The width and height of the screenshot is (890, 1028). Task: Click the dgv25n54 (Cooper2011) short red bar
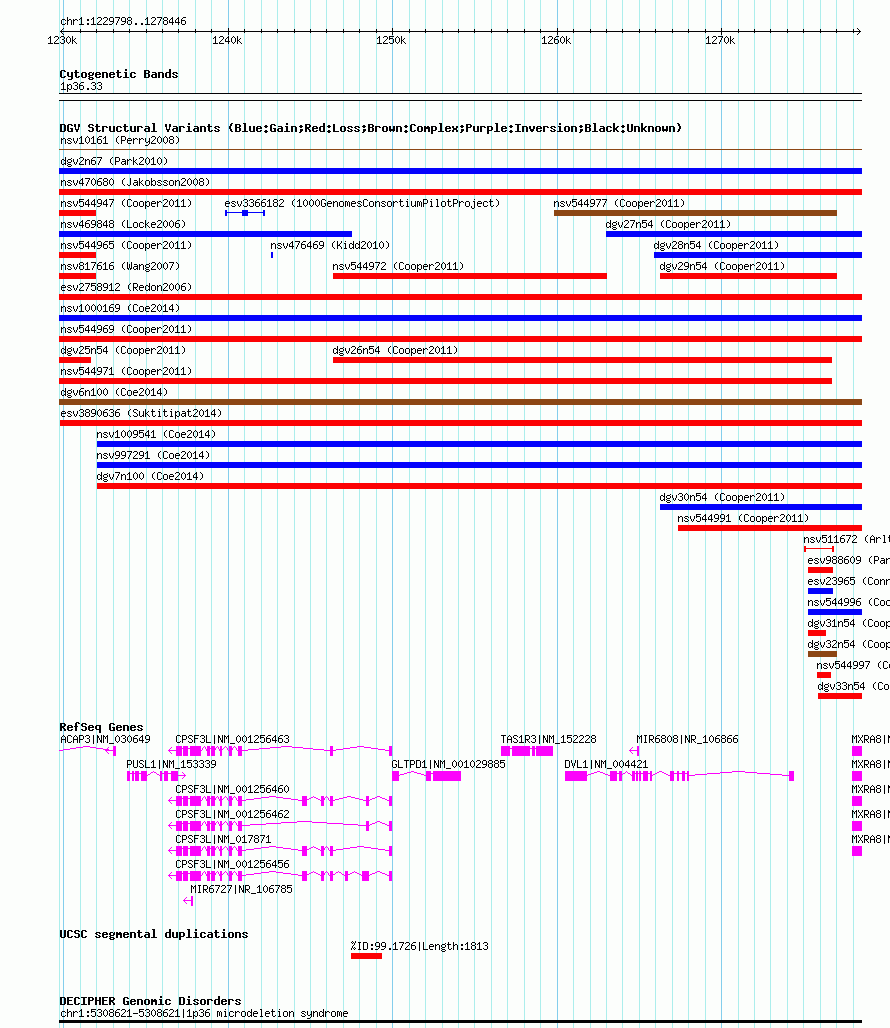[75, 360]
